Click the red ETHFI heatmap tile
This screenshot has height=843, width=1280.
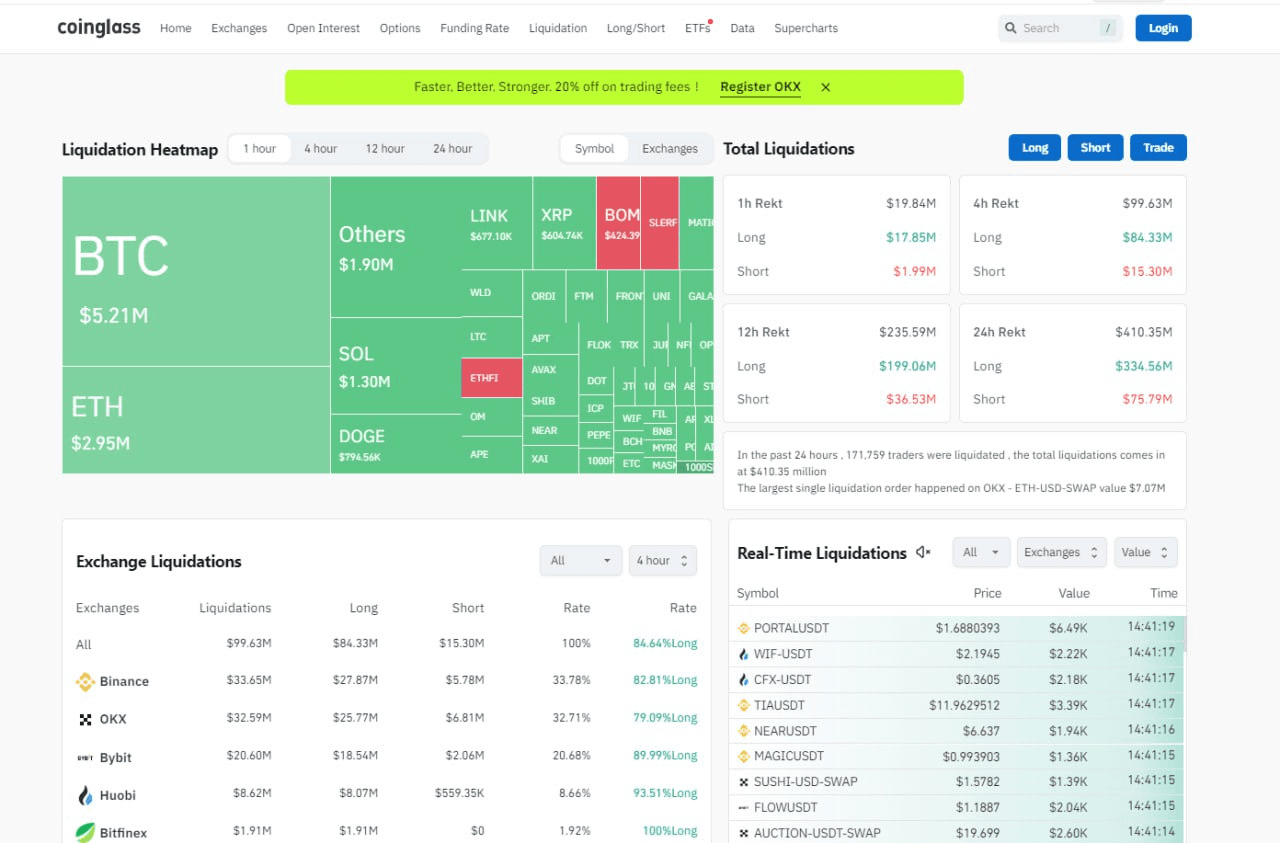tap(491, 377)
